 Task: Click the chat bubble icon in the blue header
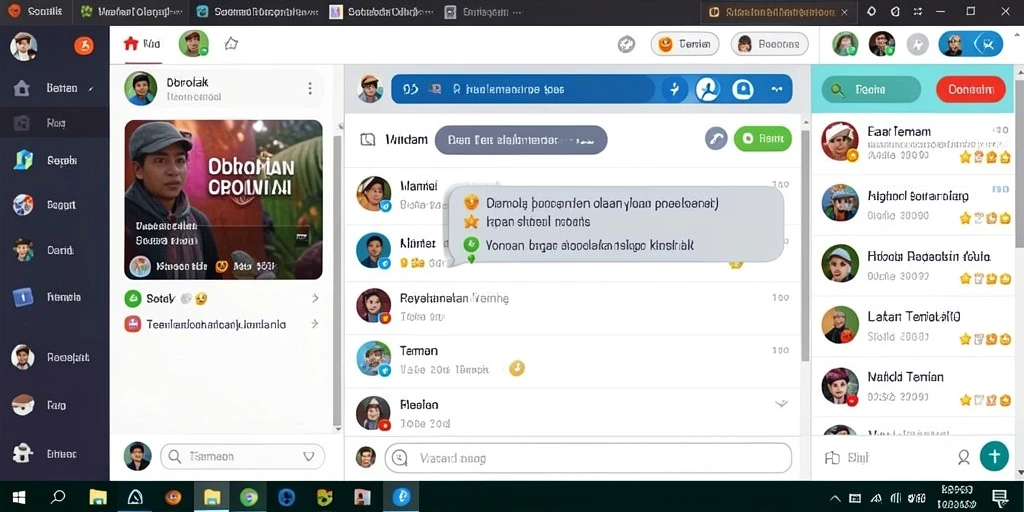pyautogui.click(x=743, y=89)
